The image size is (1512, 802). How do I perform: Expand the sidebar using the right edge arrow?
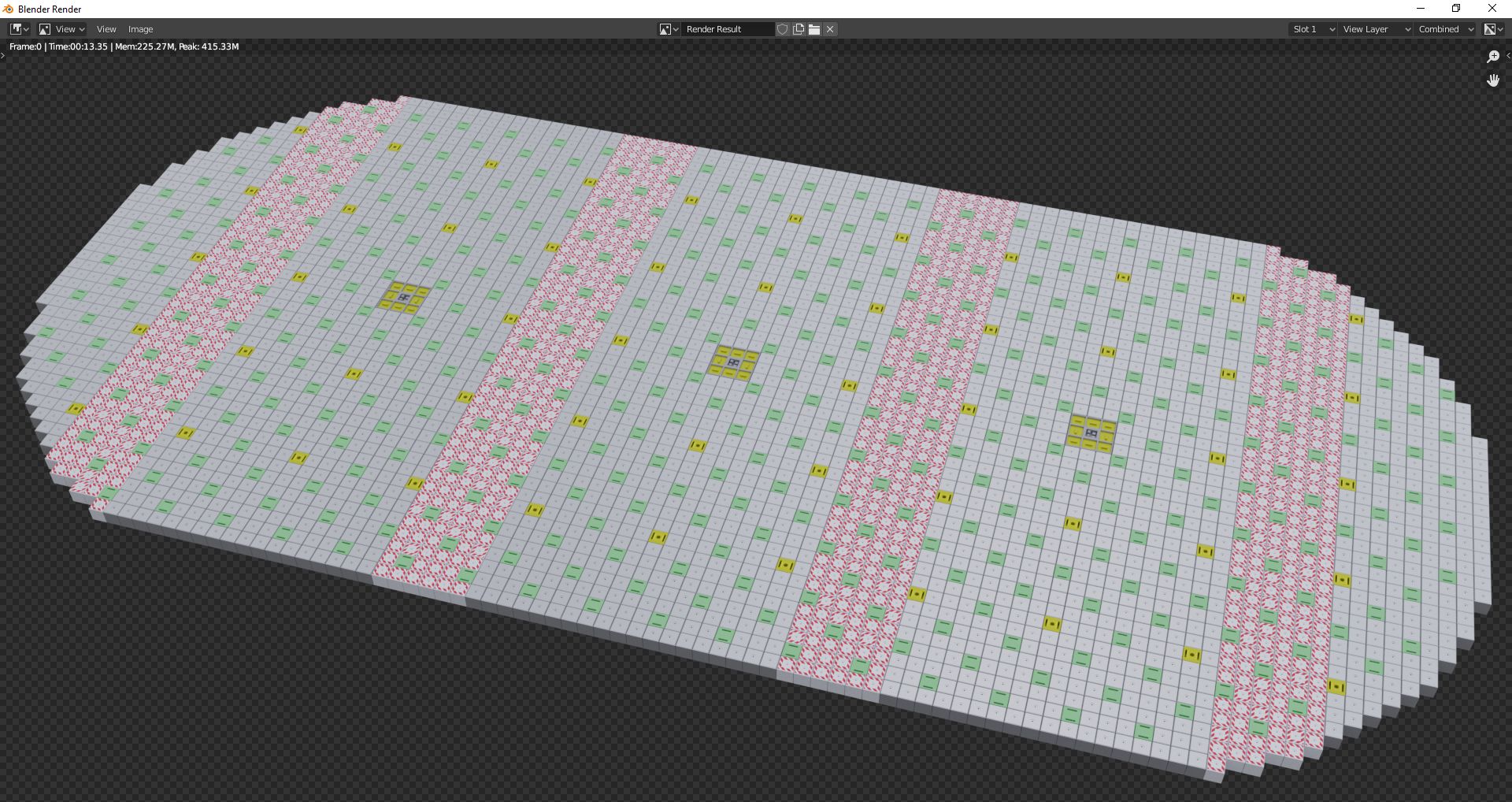(x=1507, y=56)
